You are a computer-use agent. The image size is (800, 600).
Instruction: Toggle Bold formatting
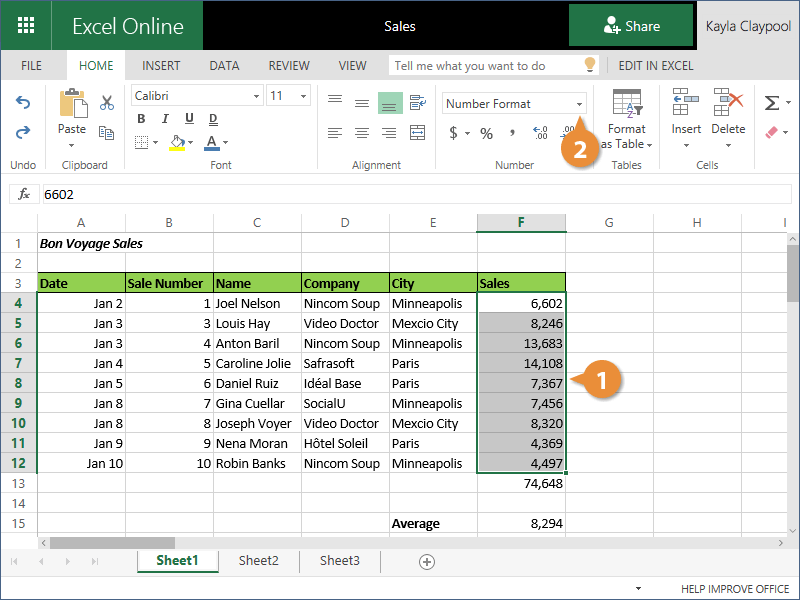(x=141, y=119)
